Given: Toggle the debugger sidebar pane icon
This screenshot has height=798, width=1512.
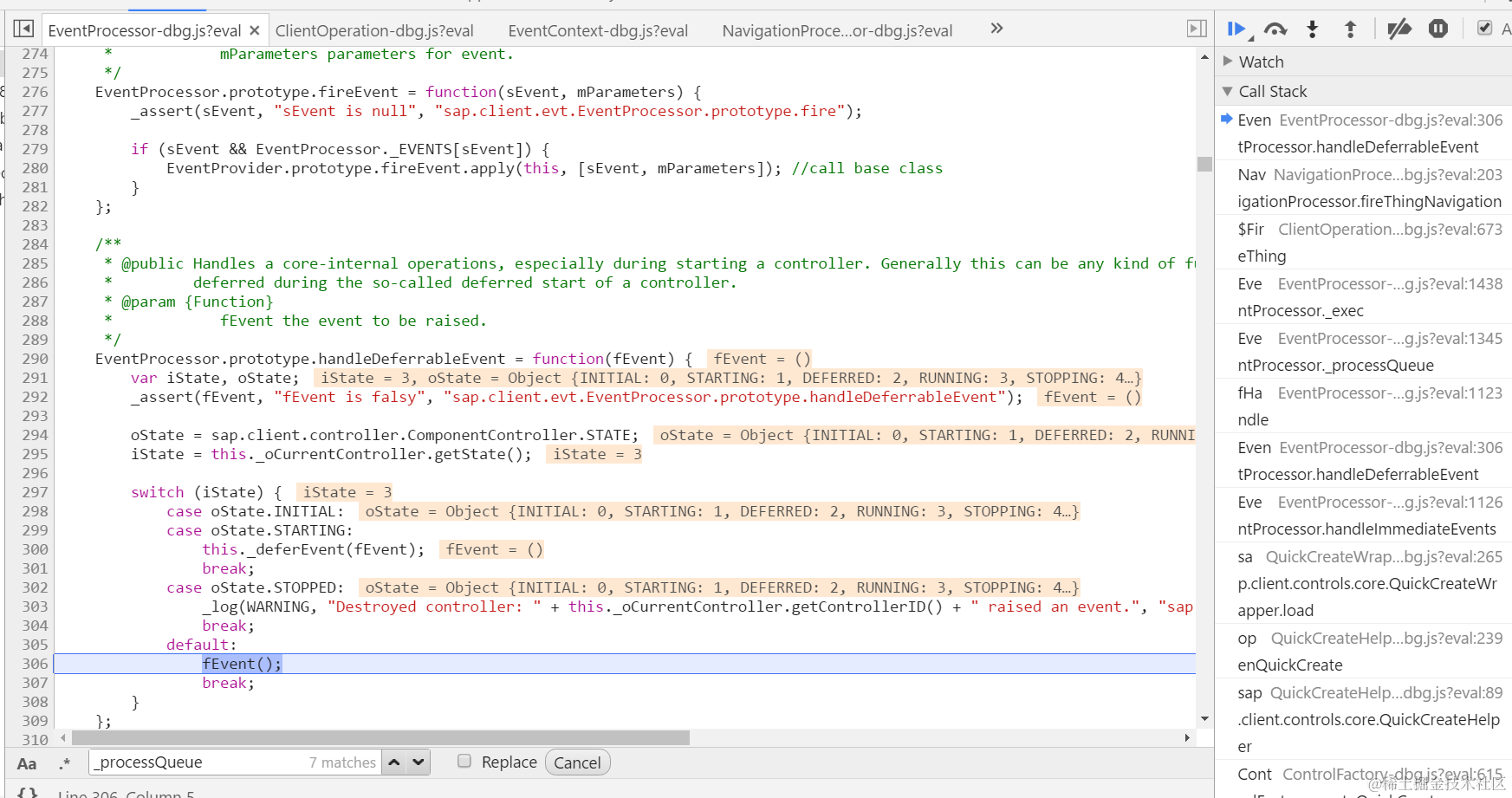Looking at the screenshot, I should tap(1197, 29).
